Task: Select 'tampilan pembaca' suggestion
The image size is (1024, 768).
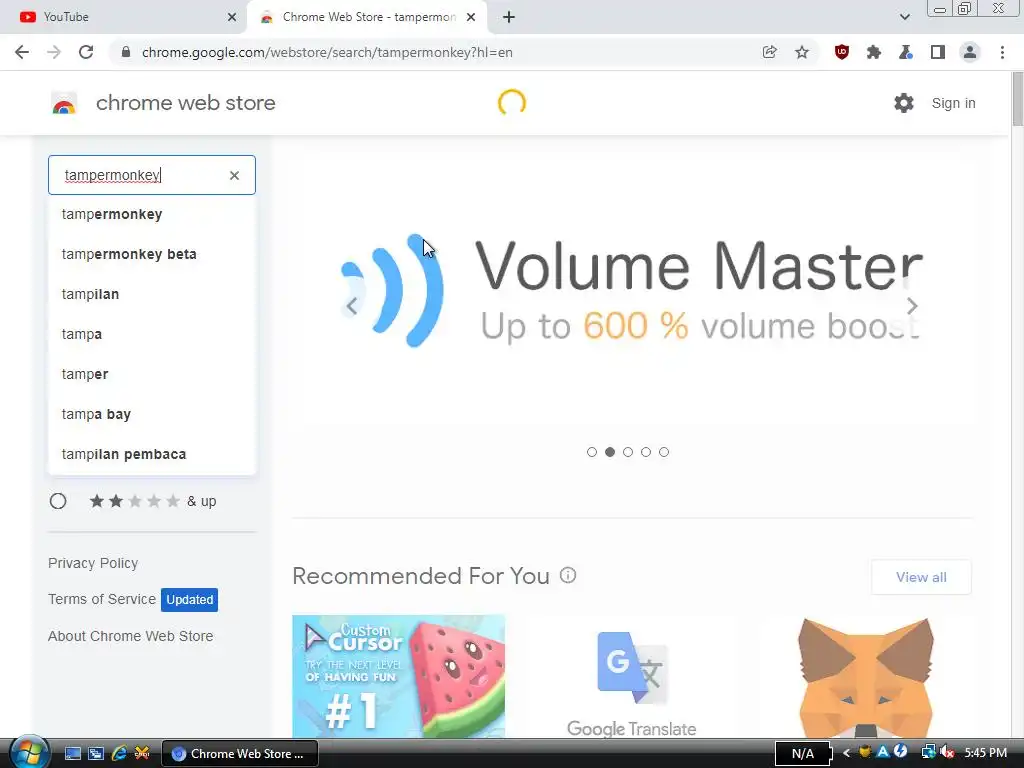Action: click(152, 454)
